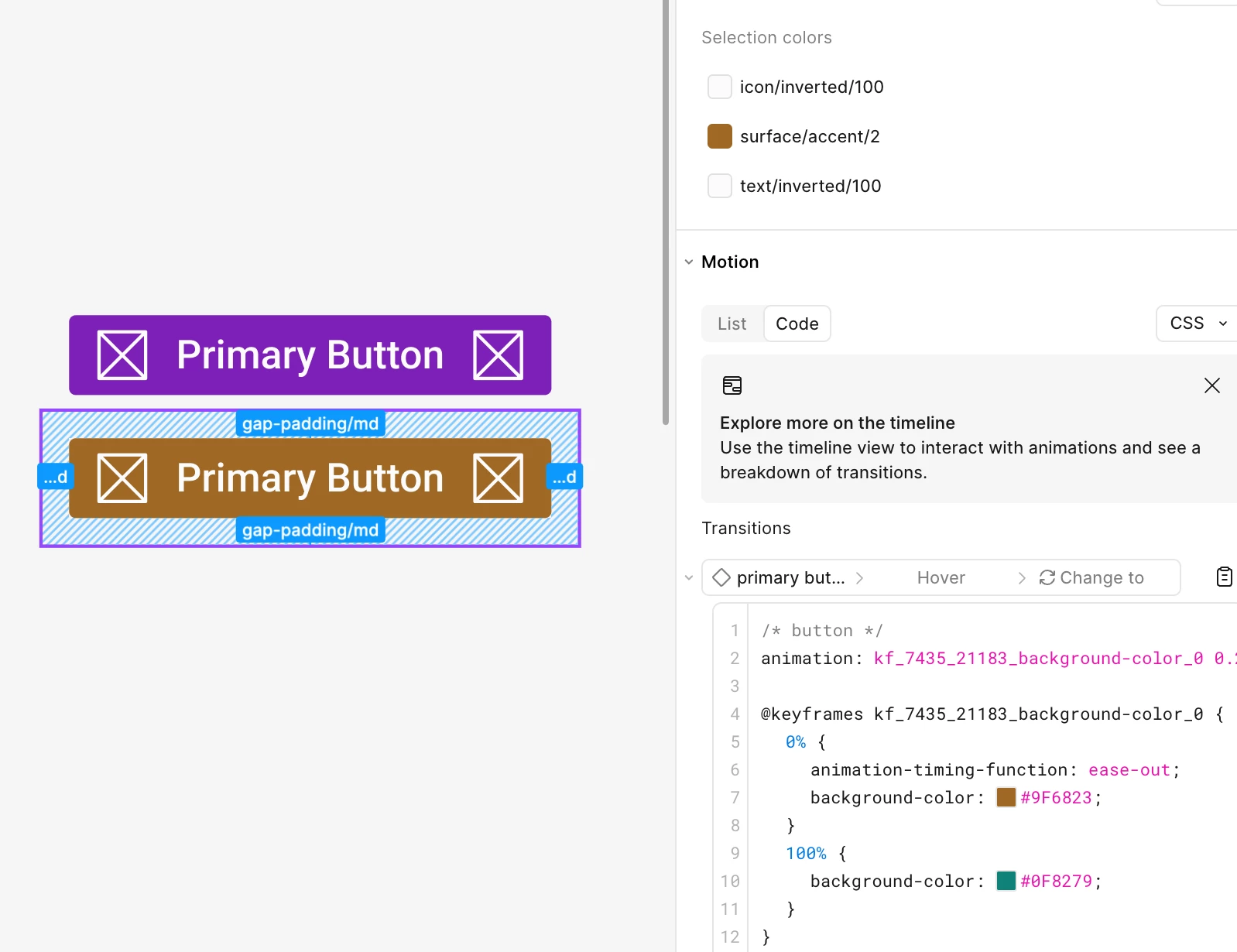Select the text/inverted/100 color swatch

pos(720,186)
